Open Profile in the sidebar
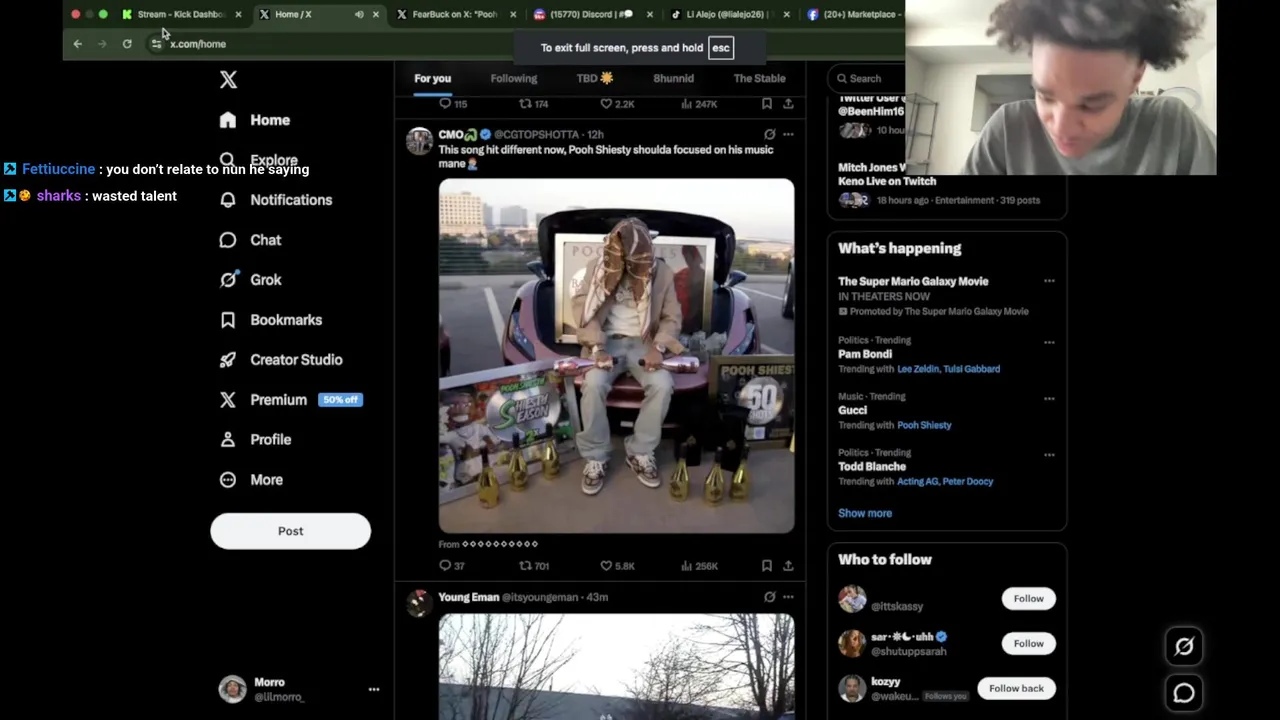Image resolution: width=1280 pixels, height=720 pixels. [255, 440]
